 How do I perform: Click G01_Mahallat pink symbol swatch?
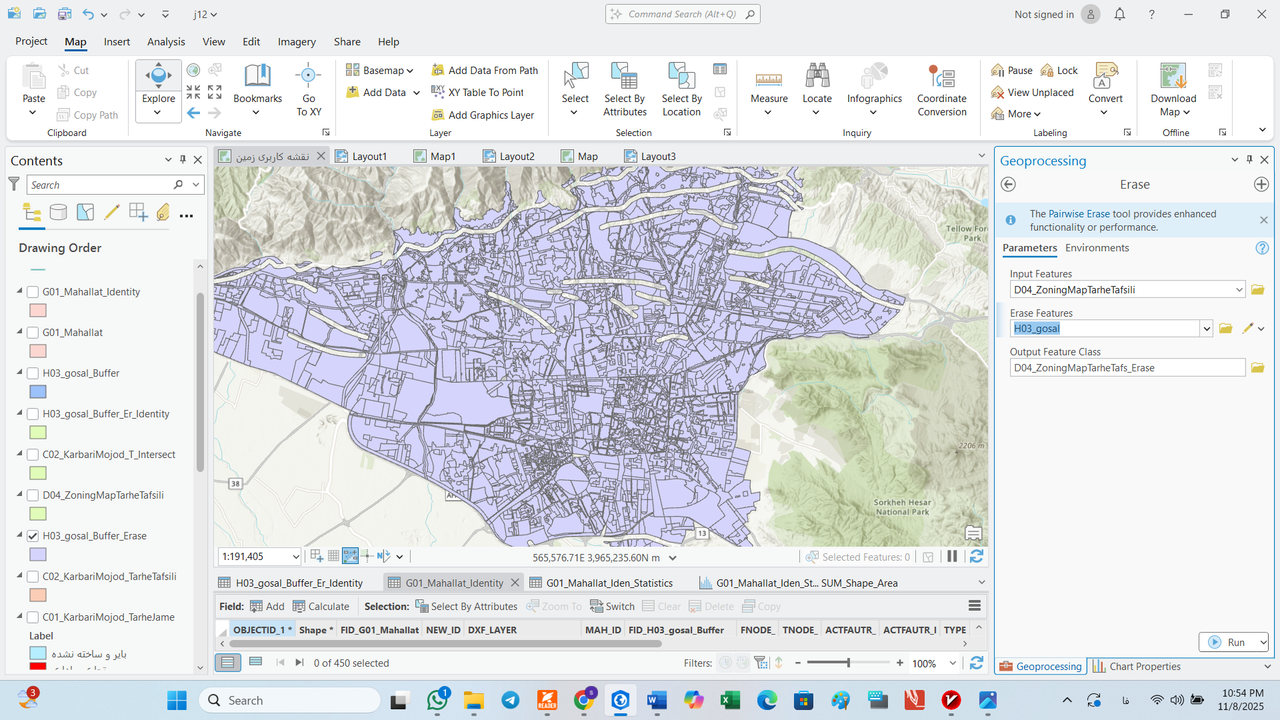(x=37, y=351)
